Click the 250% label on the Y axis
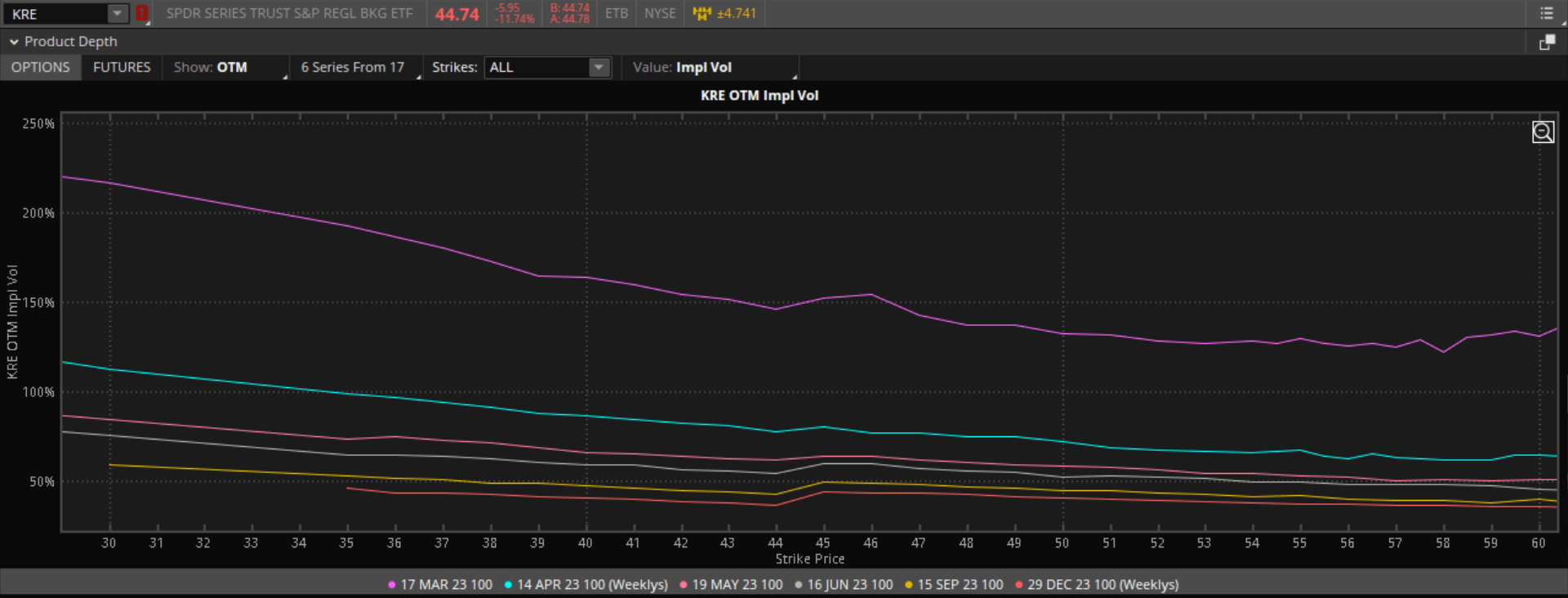The width and height of the screenshot is (1568, 598). tap(38, 123)
